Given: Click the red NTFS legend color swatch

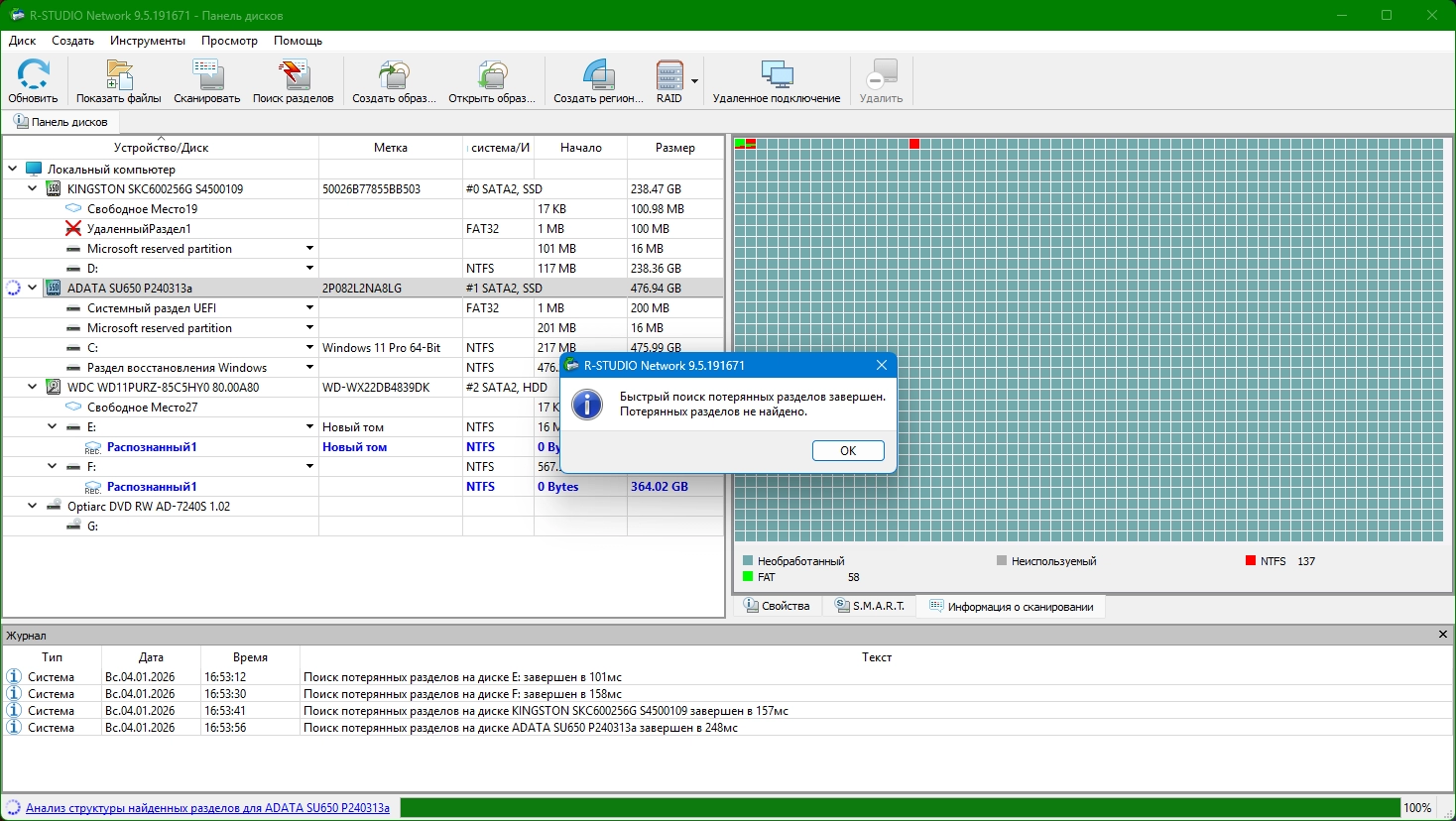Looking at the screenshot, I should tap(1251, 561).
